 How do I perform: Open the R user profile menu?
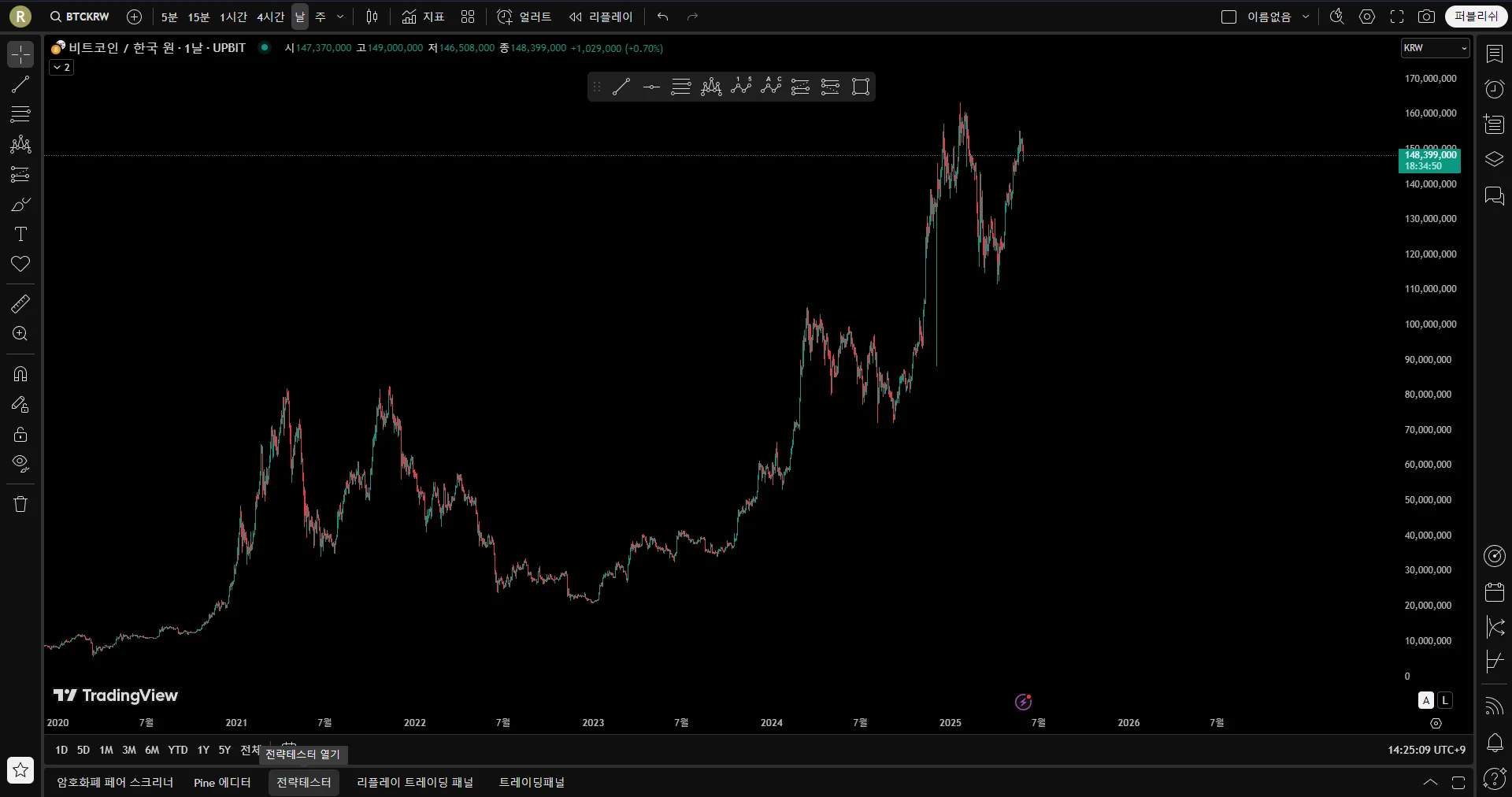[20, 16]
